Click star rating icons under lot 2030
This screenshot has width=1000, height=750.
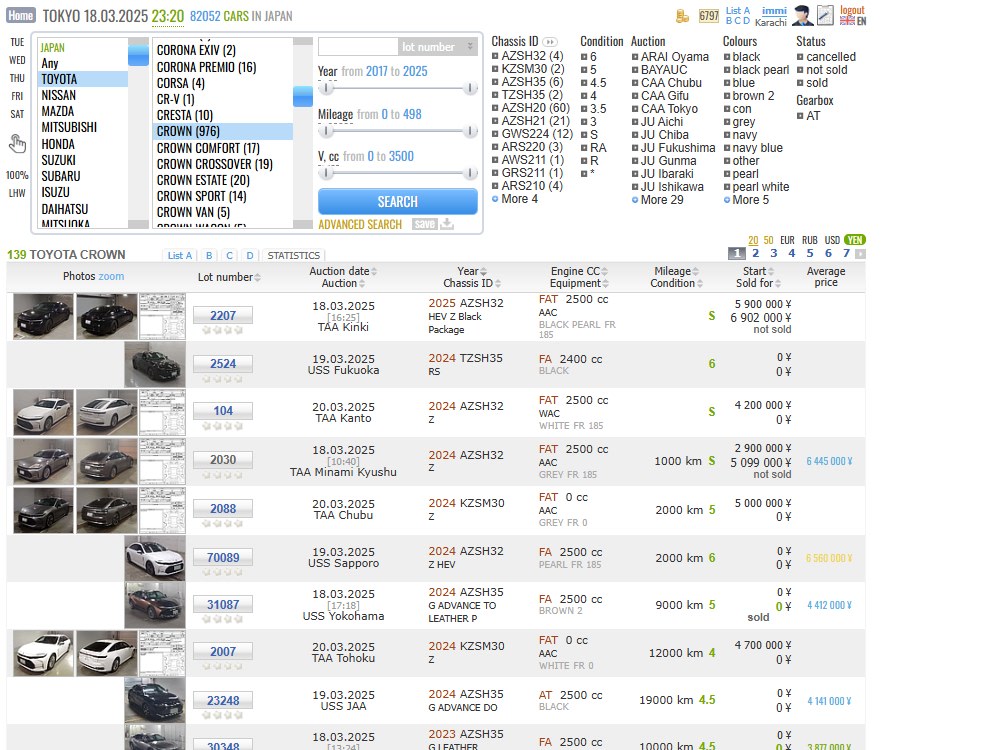coord(223,474)
